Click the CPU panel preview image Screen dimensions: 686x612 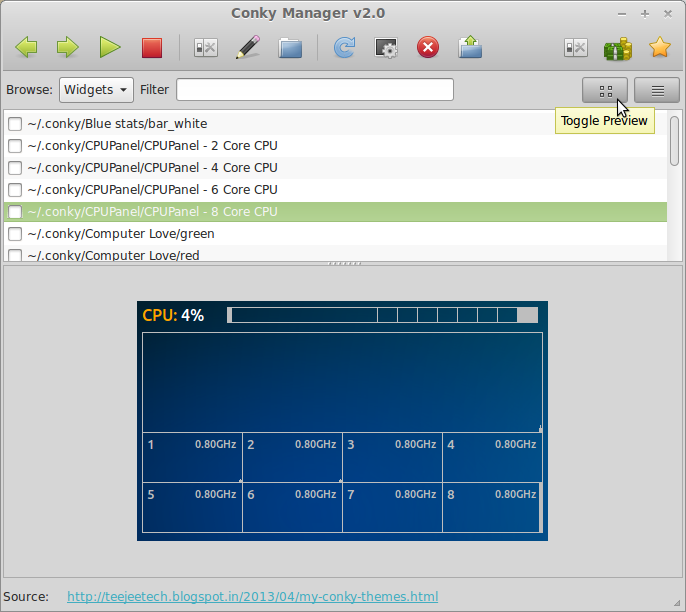[342, 421]
